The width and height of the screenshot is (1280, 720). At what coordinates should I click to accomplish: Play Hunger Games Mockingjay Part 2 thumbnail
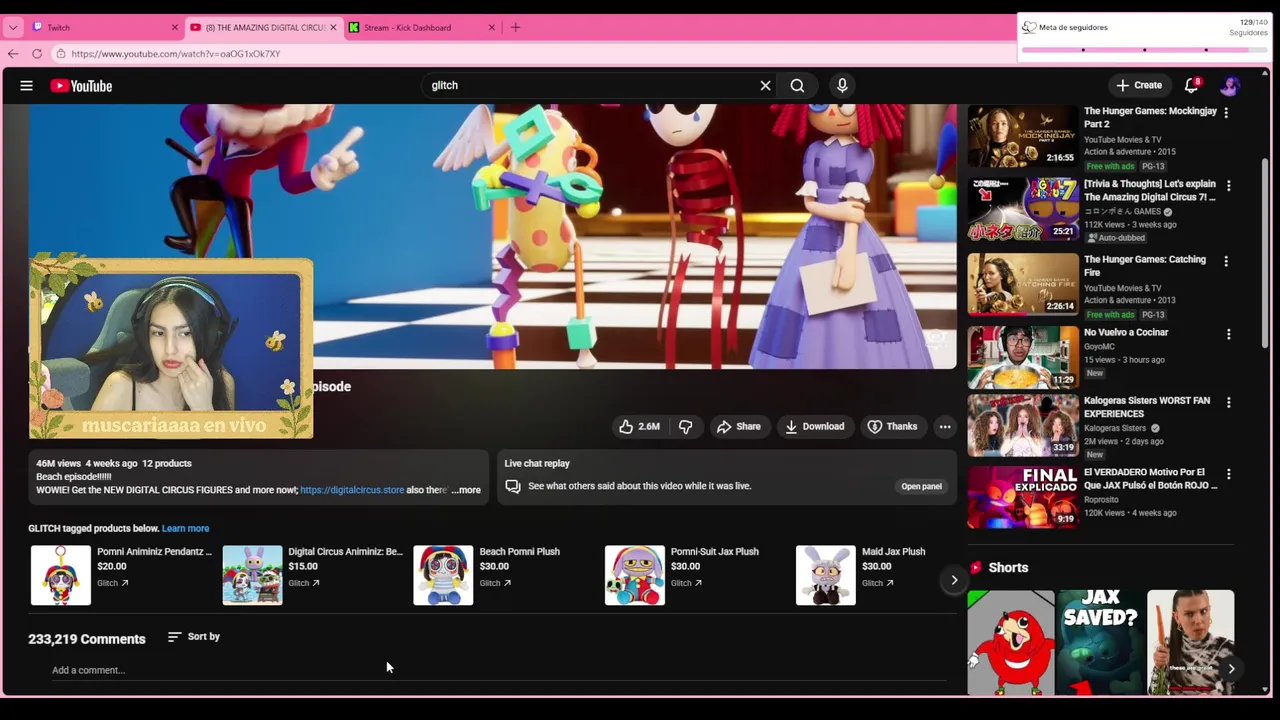pyautogui.click(x=1023, y=136)
